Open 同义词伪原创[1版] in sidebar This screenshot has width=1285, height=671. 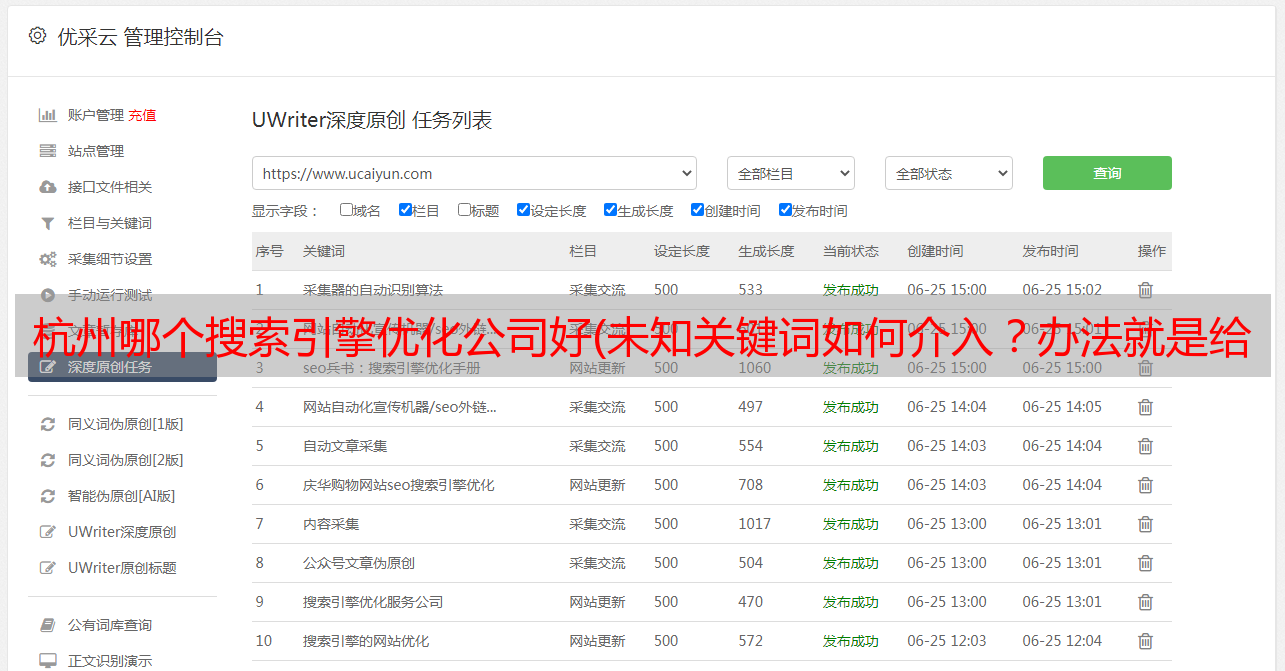click(x=125, y=424)
